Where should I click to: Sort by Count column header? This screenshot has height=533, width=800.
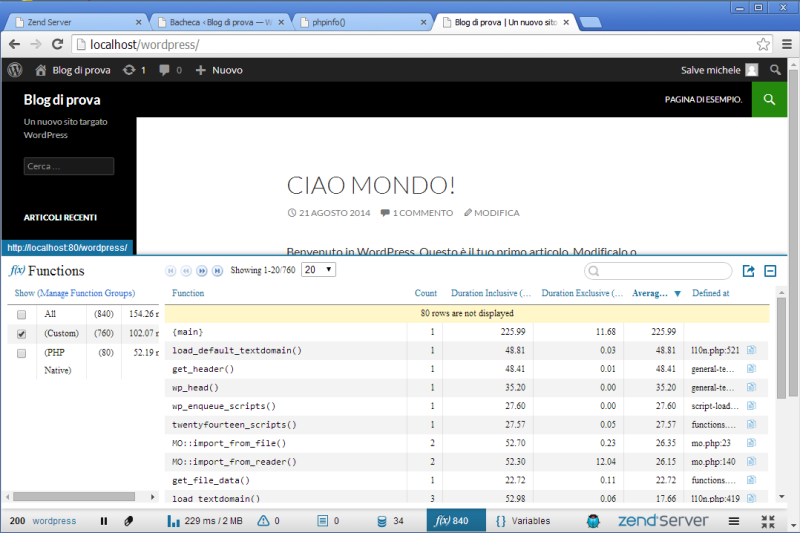pyautogui.click(x=426, y=293)
